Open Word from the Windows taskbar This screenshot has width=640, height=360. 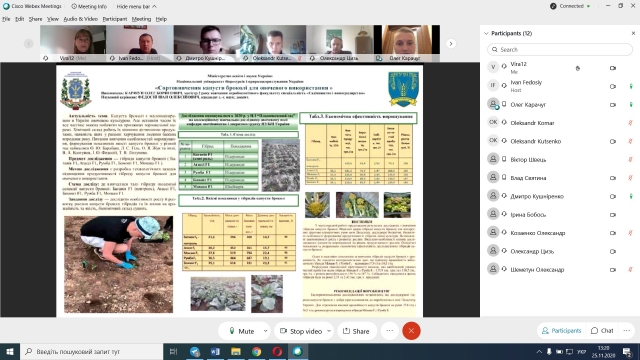click(x=215, y=351)
